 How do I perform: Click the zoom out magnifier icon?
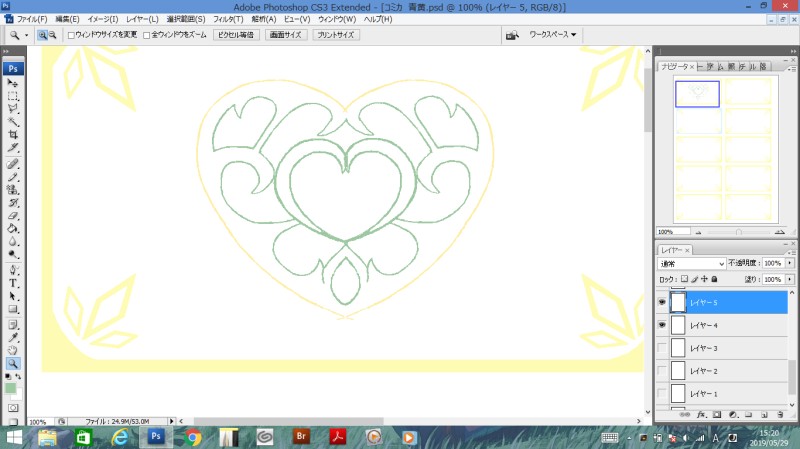click(x=51, y=35)
